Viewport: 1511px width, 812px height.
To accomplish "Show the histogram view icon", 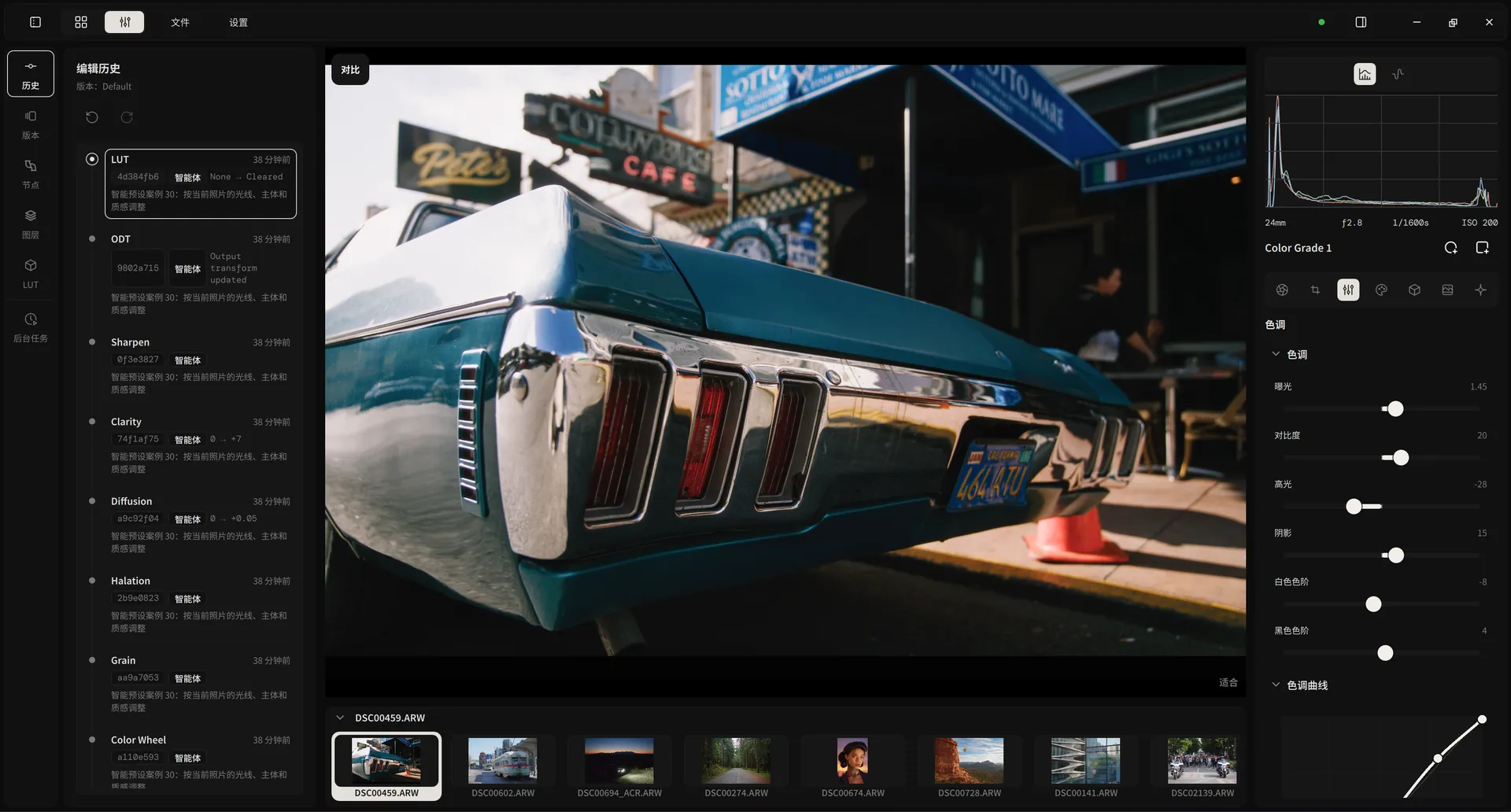I will pos(1365,74).
